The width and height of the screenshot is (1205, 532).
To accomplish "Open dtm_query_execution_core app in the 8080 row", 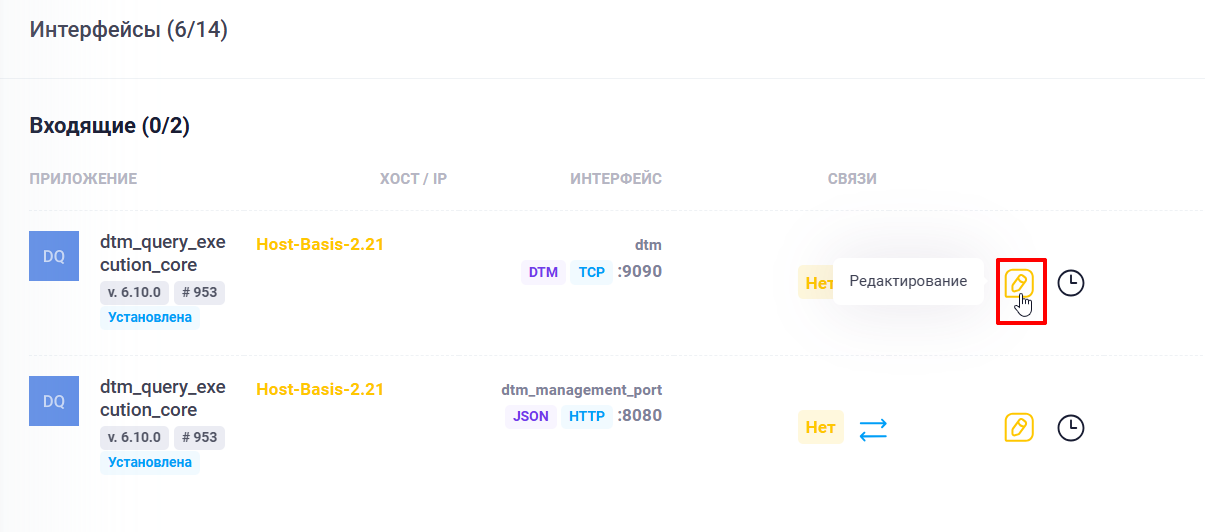I will point(162,398).
